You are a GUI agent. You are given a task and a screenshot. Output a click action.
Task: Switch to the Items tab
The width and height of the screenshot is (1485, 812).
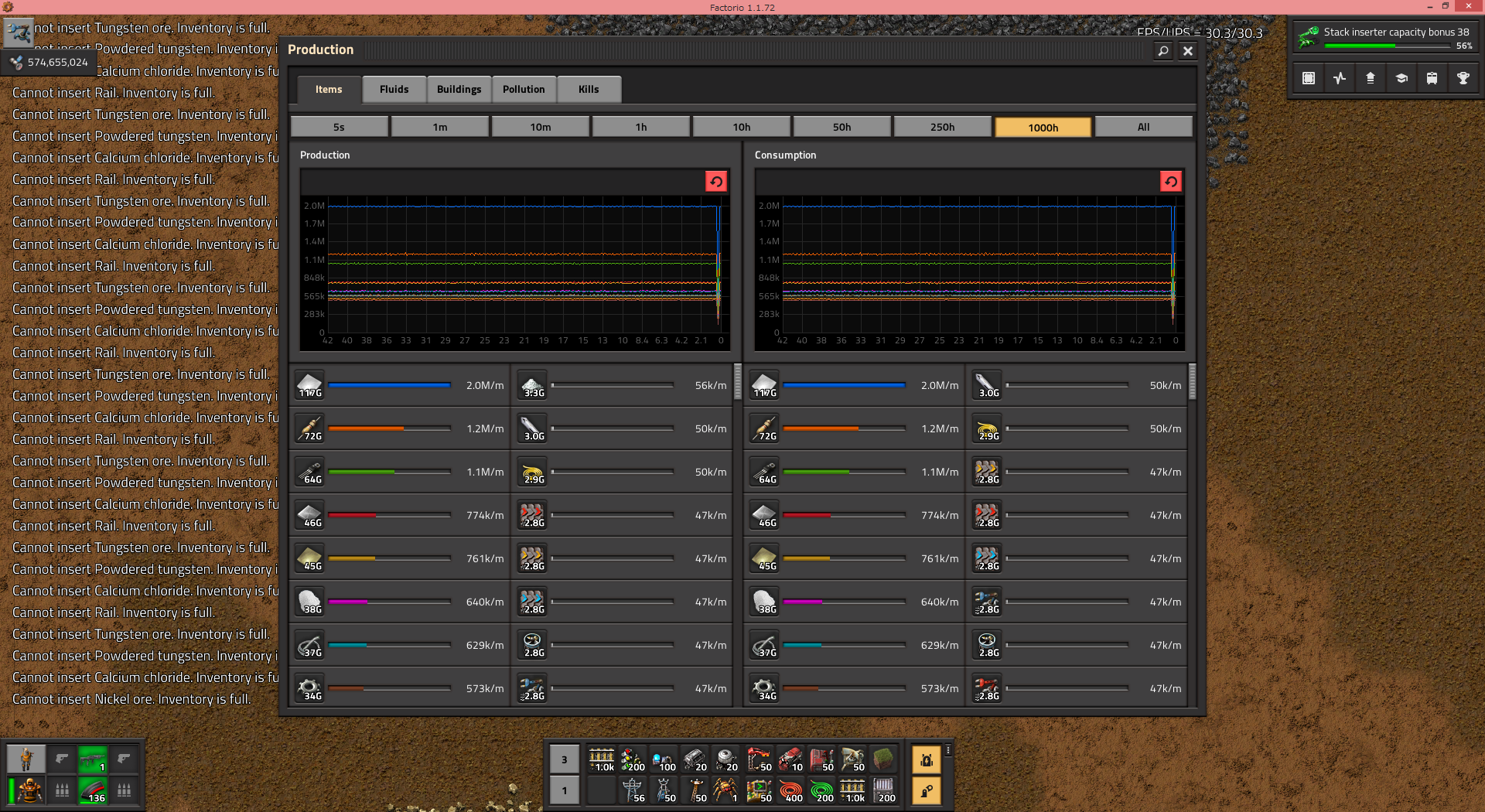[x=329, y=90]
